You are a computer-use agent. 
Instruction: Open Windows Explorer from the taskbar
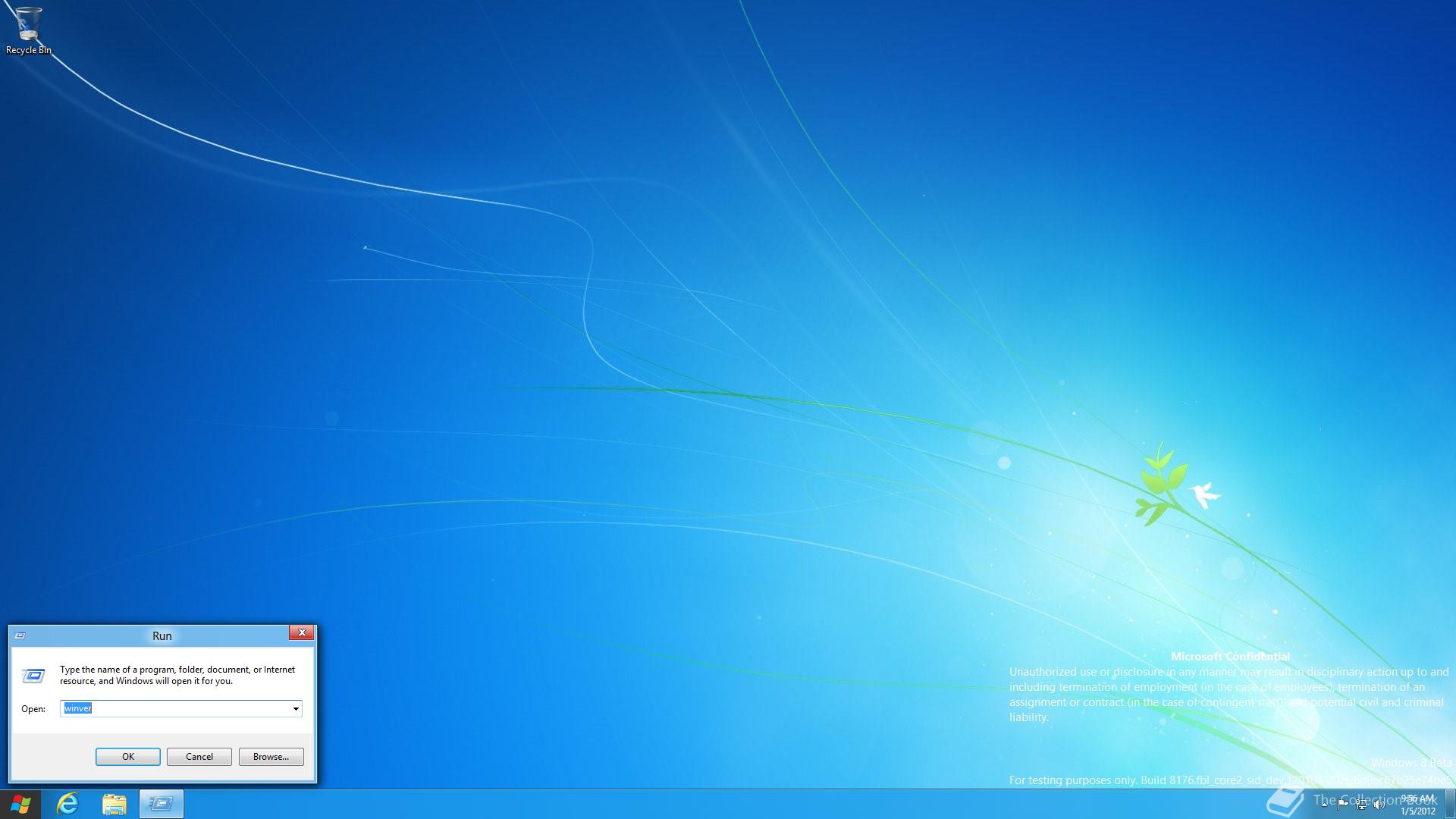pos(115,804)
